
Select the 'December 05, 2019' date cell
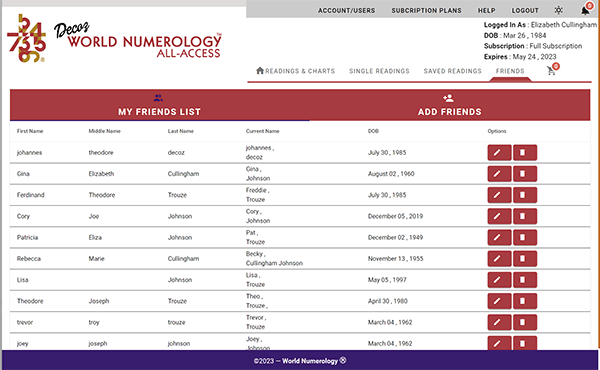[x=395, y=216]
